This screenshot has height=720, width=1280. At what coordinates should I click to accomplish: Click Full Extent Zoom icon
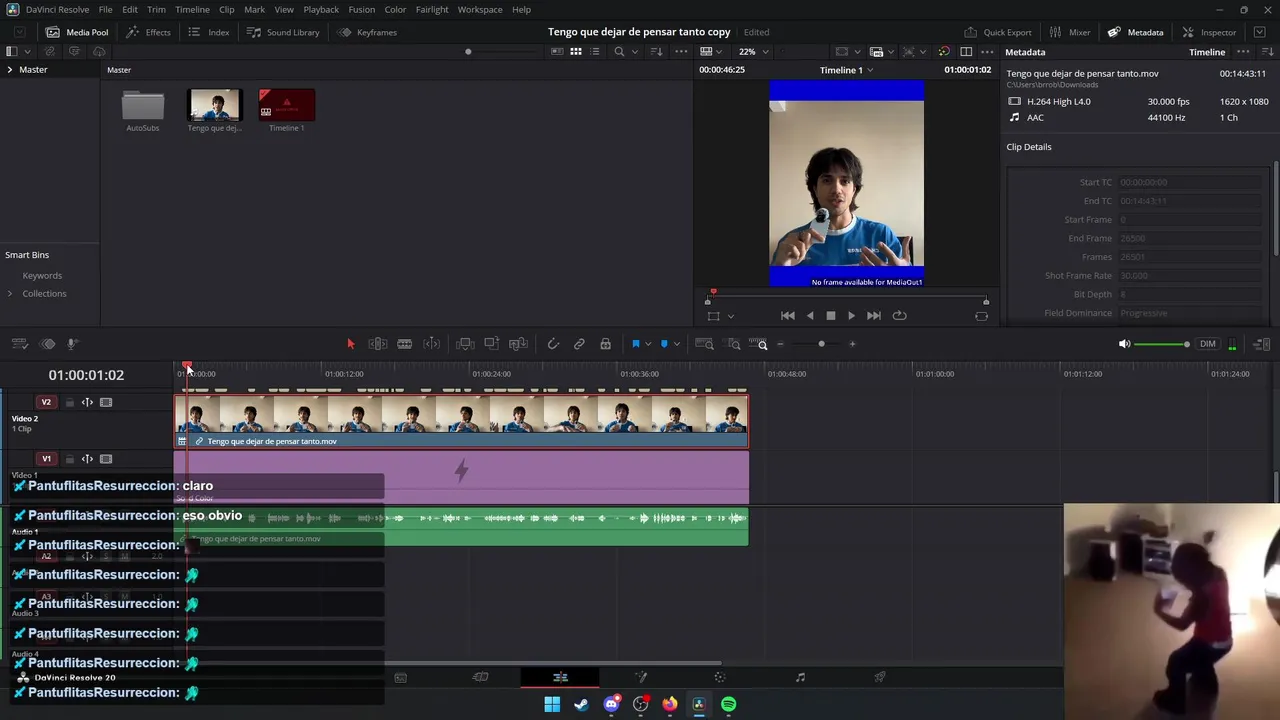click(704, 344)
